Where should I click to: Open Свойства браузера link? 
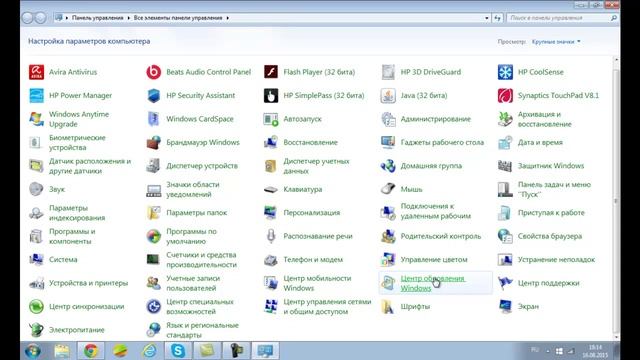549,236
